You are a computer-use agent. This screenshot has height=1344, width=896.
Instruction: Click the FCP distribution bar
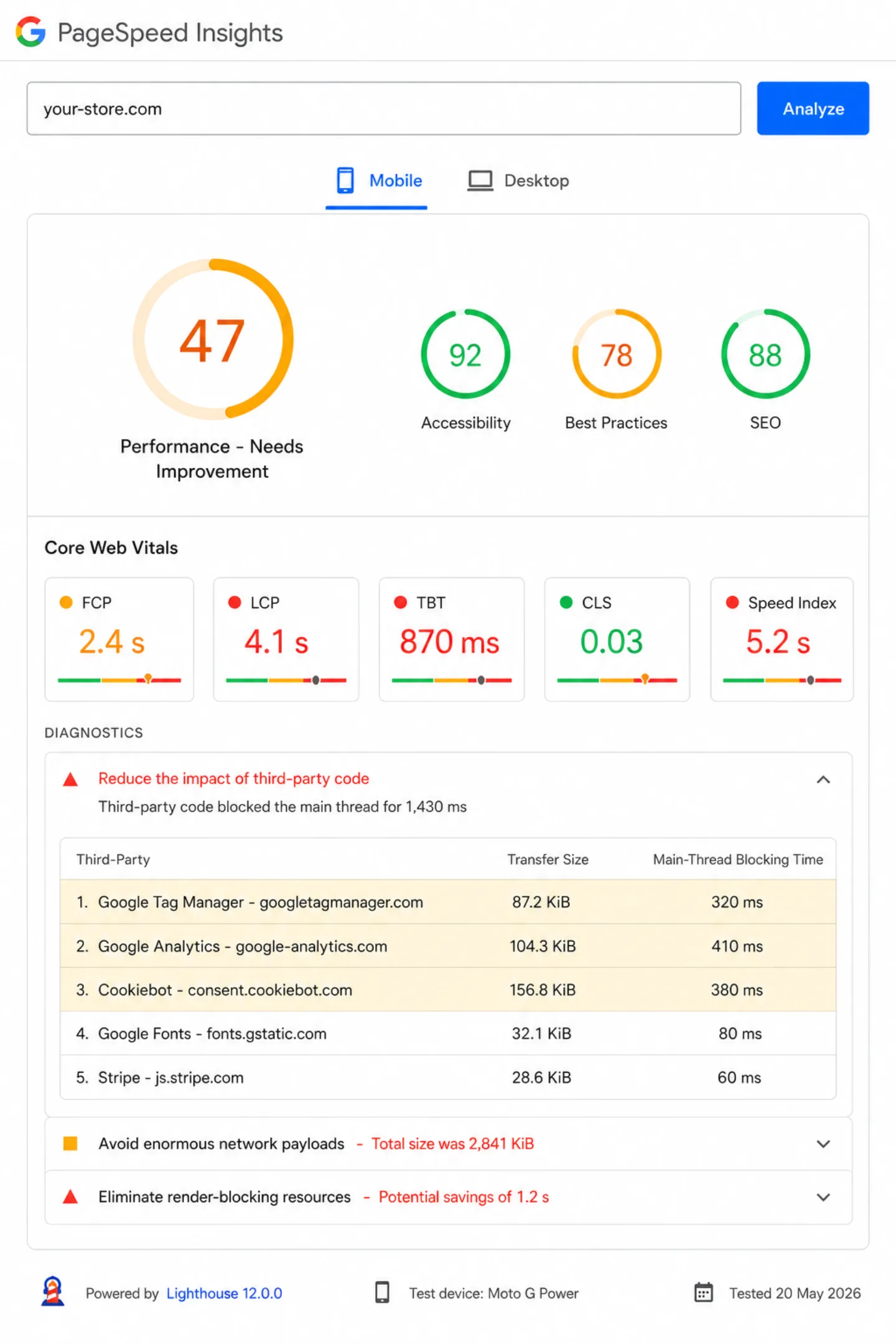[119, 680]
